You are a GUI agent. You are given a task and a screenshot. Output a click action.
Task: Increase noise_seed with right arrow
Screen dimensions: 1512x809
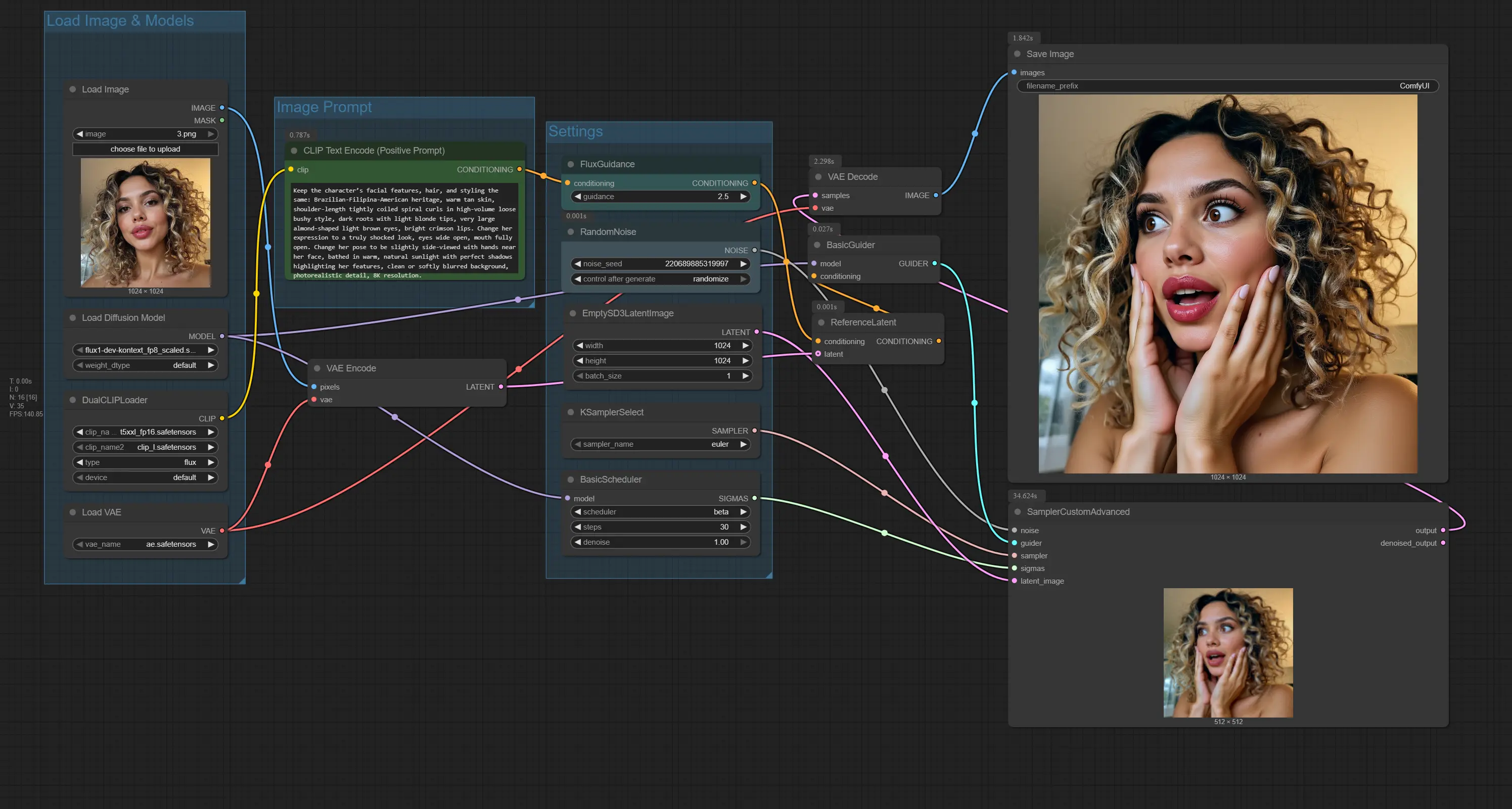pyautogui.click(x=743, y=263)
